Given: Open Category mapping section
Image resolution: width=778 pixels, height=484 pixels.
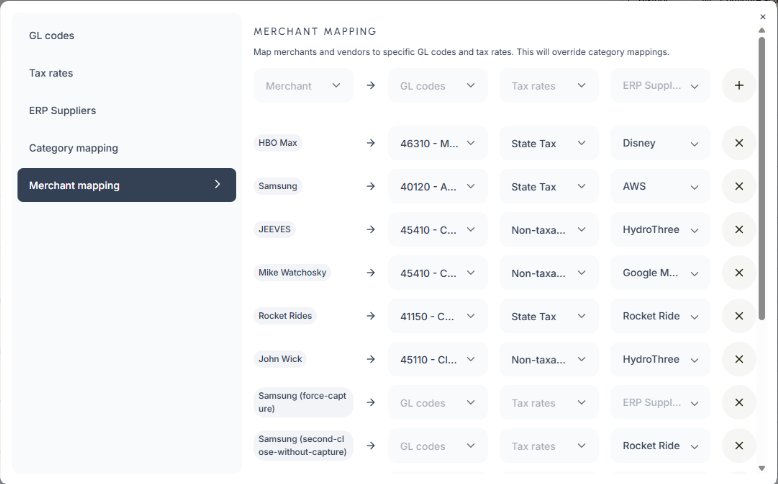Looking at the screenshot, I should click(73, 148).
